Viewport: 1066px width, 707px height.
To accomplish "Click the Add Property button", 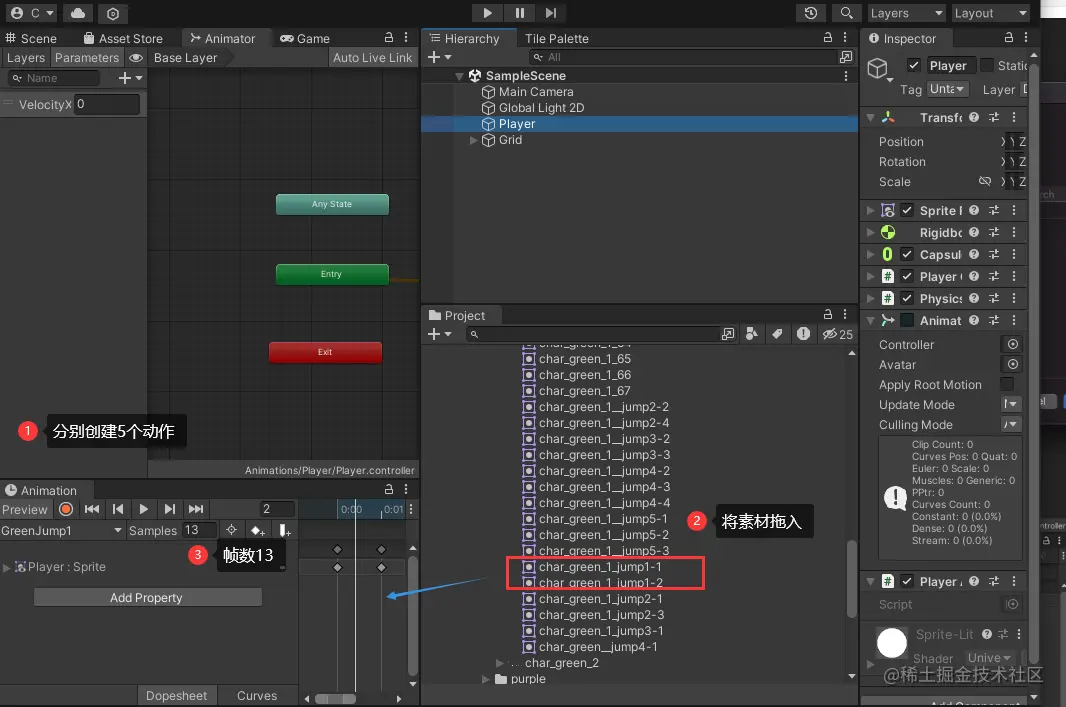I will pos(147,598).
